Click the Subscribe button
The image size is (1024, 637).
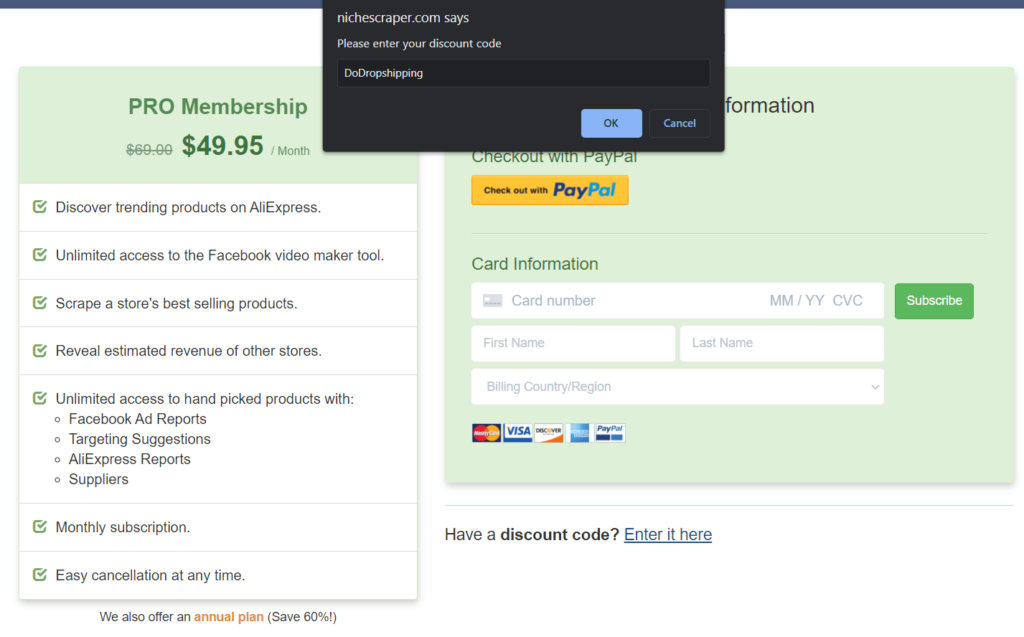point(934,301)
